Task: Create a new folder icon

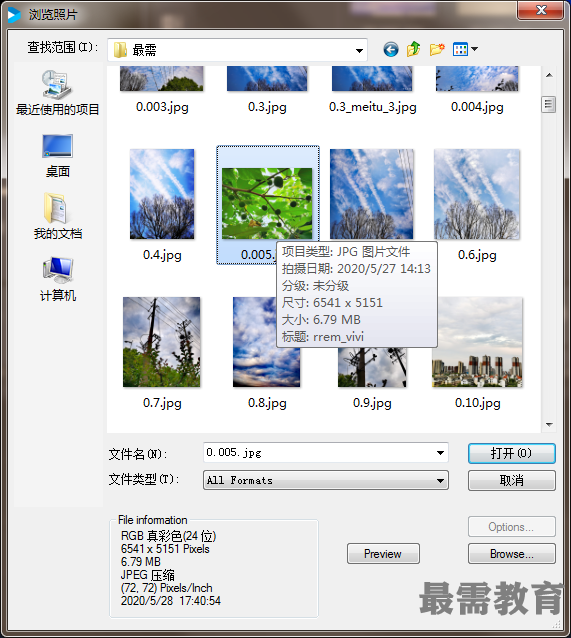Action: (x=437, y=49)
